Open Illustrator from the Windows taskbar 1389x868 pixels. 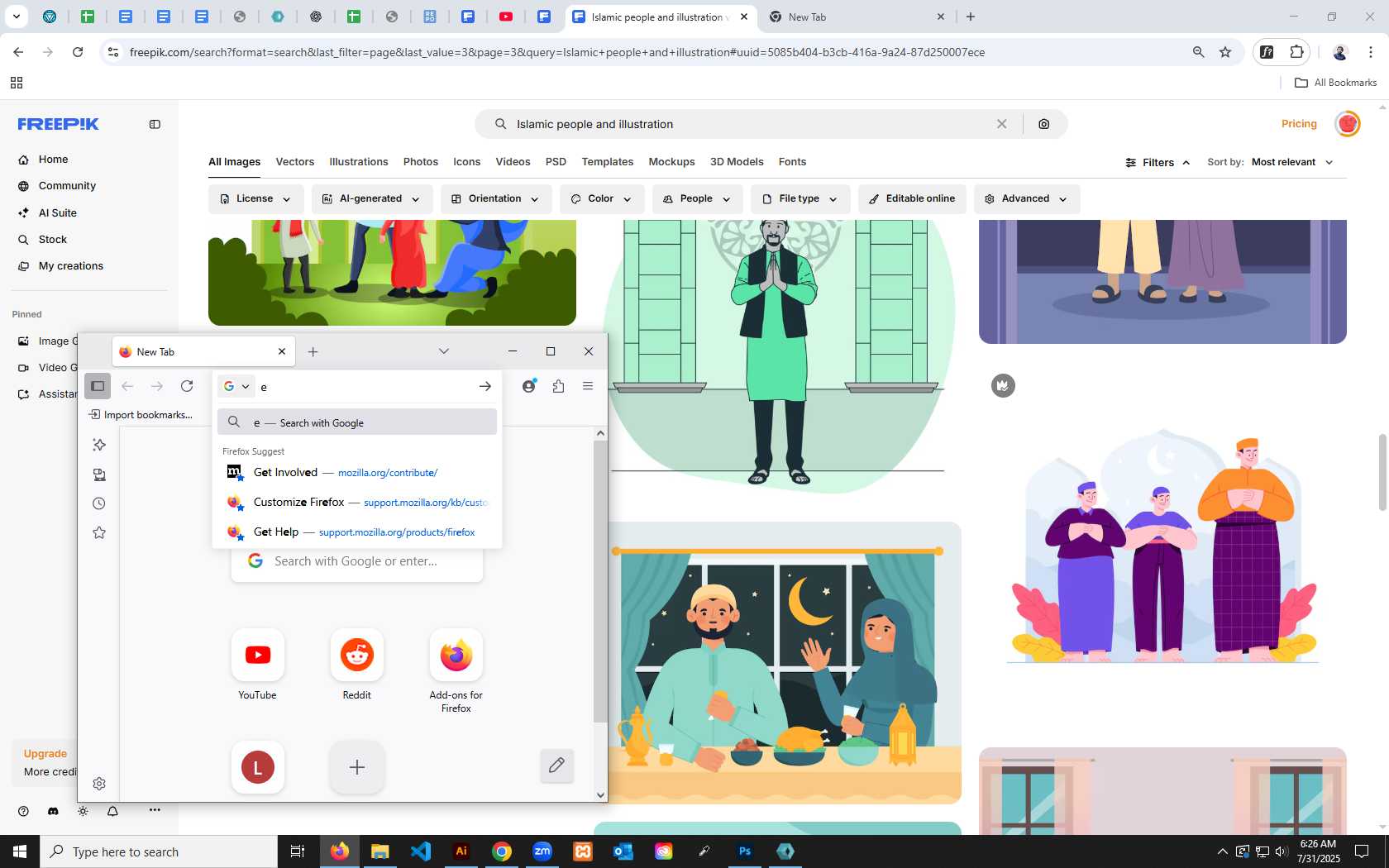tap(461, 851)
